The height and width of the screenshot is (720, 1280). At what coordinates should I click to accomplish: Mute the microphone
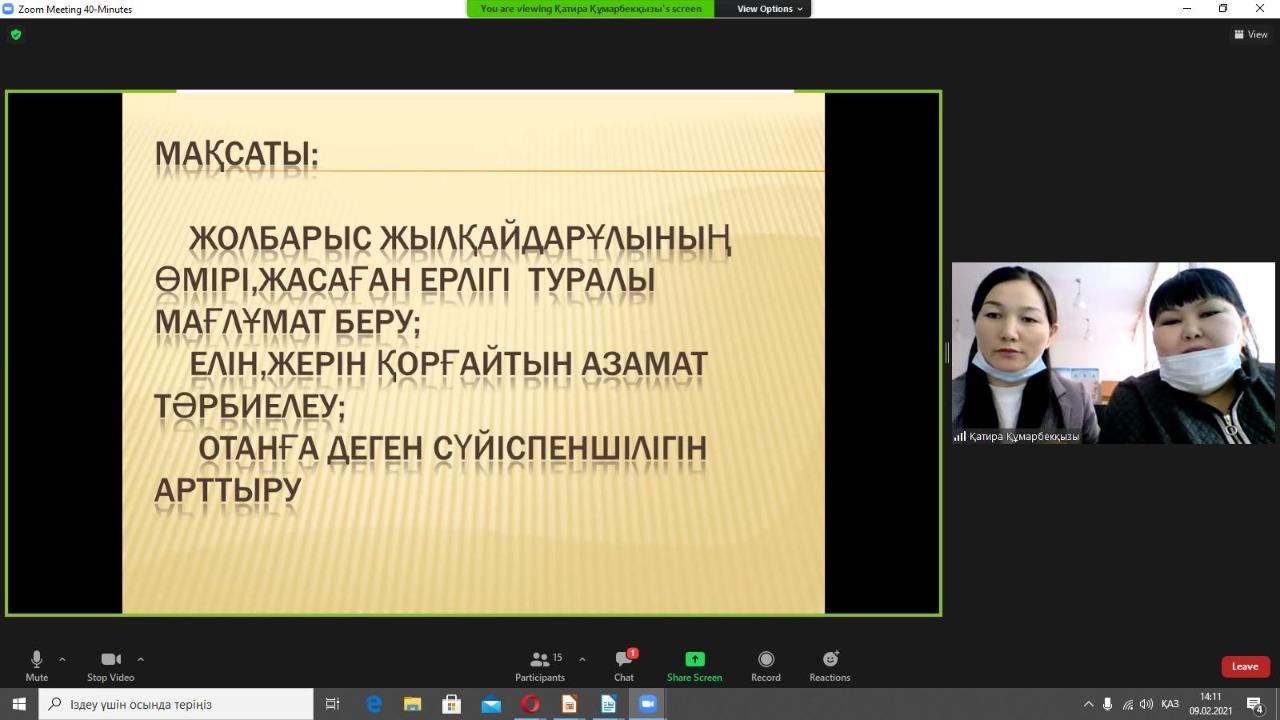coord(37,665)
